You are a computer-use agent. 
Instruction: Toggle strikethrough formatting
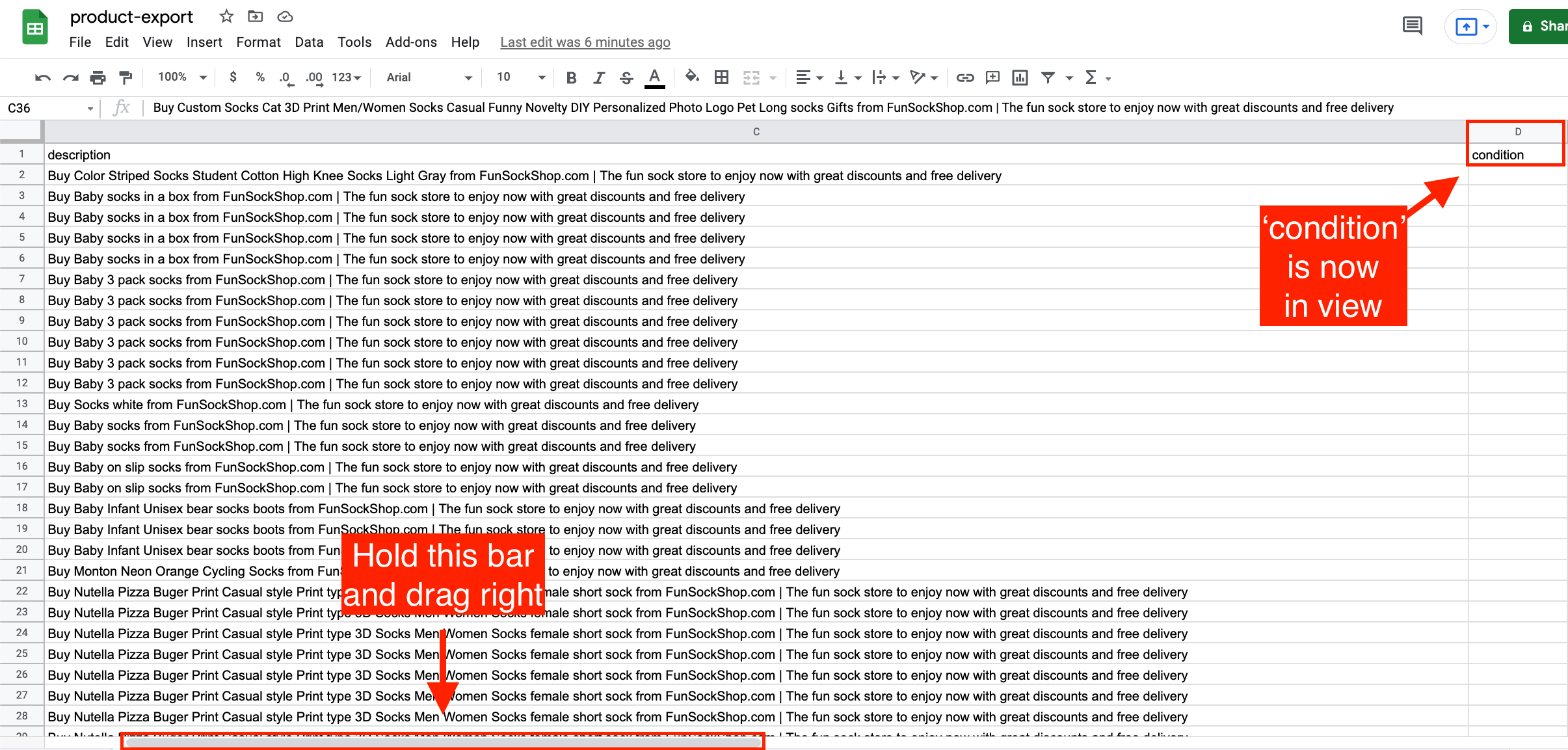point(626,77)
